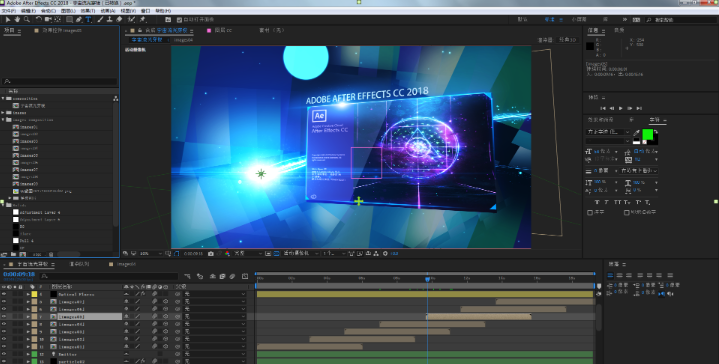Expand the Optical Flares layer properties
Image resolution: width=719 pixels, height=364 pixels.
28,294
